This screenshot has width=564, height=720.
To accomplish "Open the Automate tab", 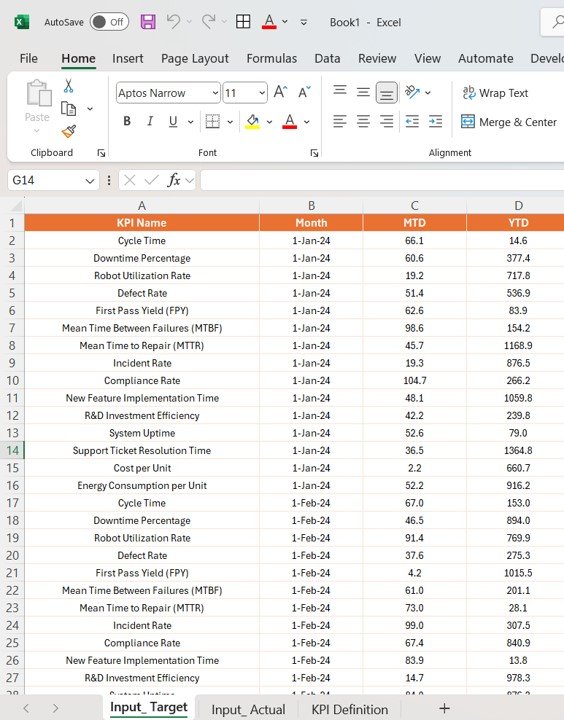I will [x=485, y=58].
